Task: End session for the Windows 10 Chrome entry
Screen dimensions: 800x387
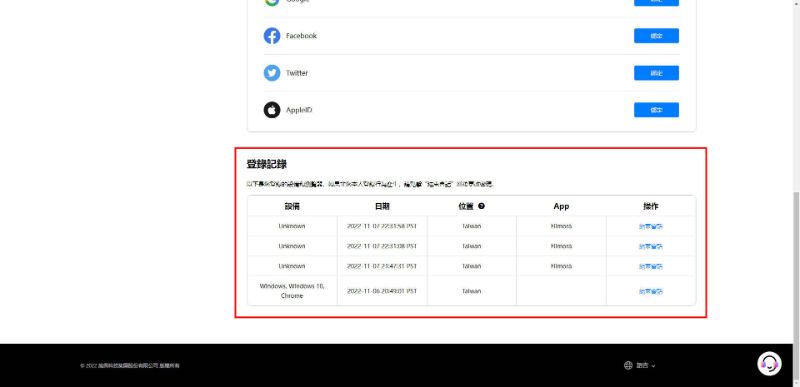Action: pyautogui.click(x=651, y=291)
